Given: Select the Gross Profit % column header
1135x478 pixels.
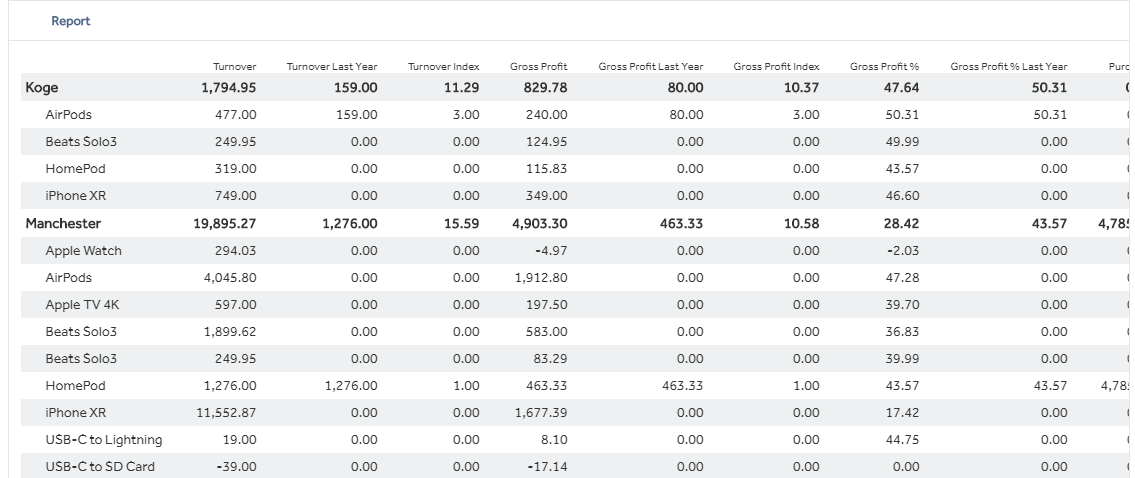Looking at the screenshot, I should (885, 66).
